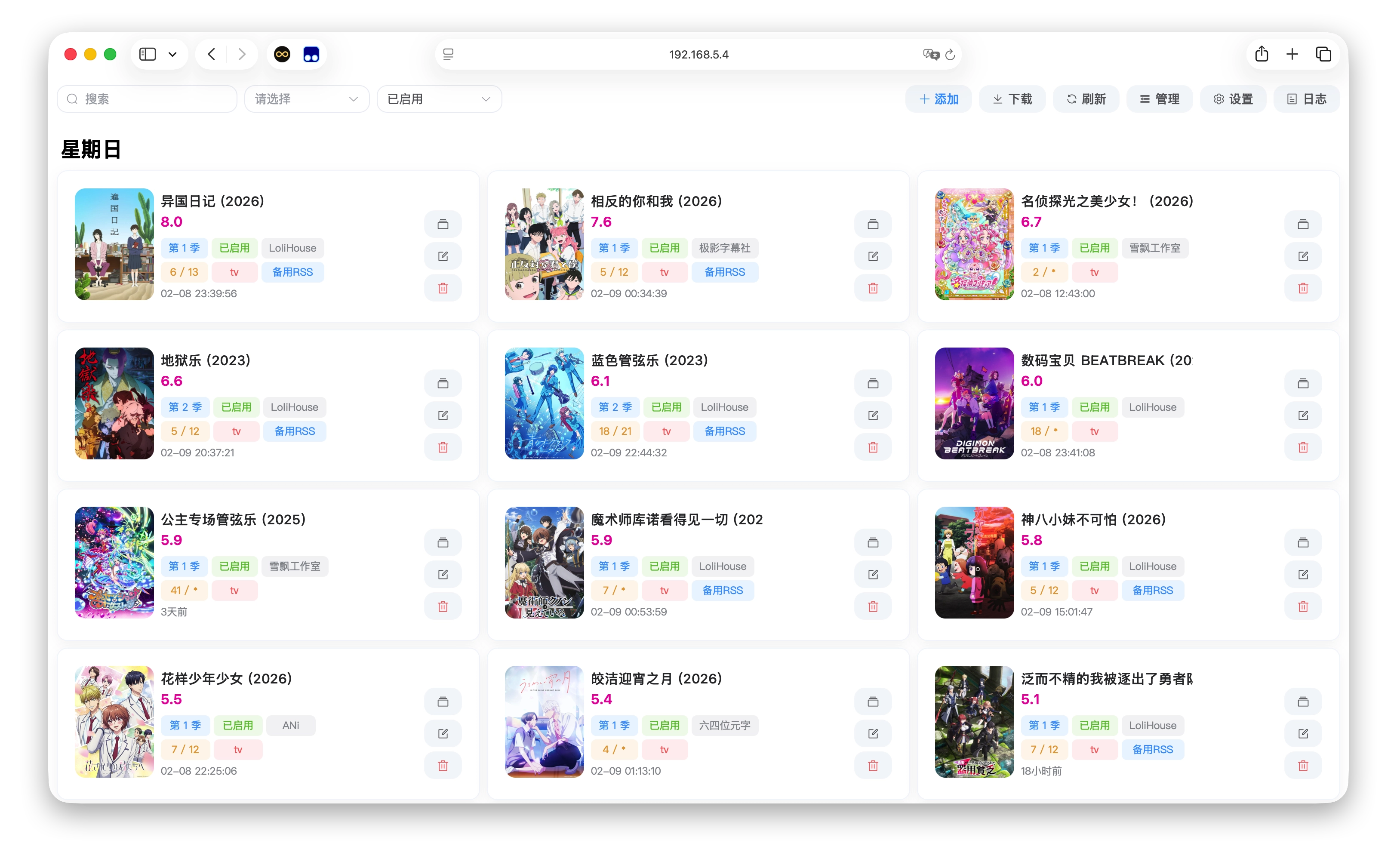Screen dimensions: 1397x868
Task: Edit the 地狱乐 entry
Action: [443, 415]
